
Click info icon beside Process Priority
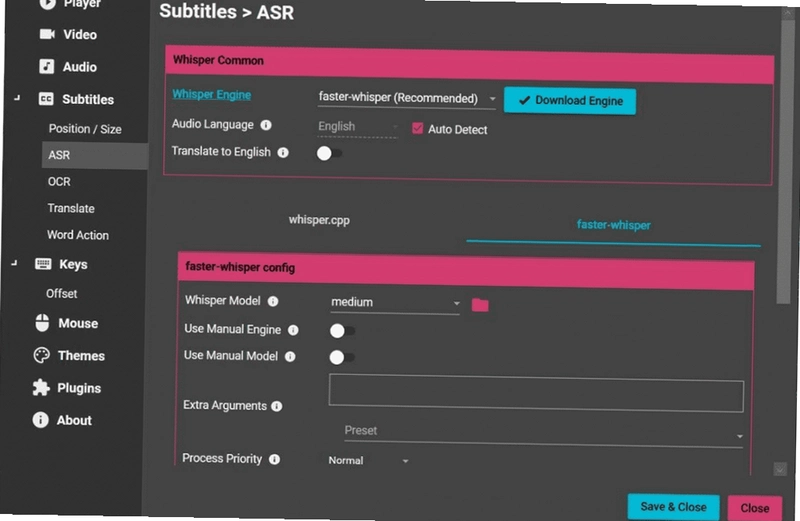point(274,459)
